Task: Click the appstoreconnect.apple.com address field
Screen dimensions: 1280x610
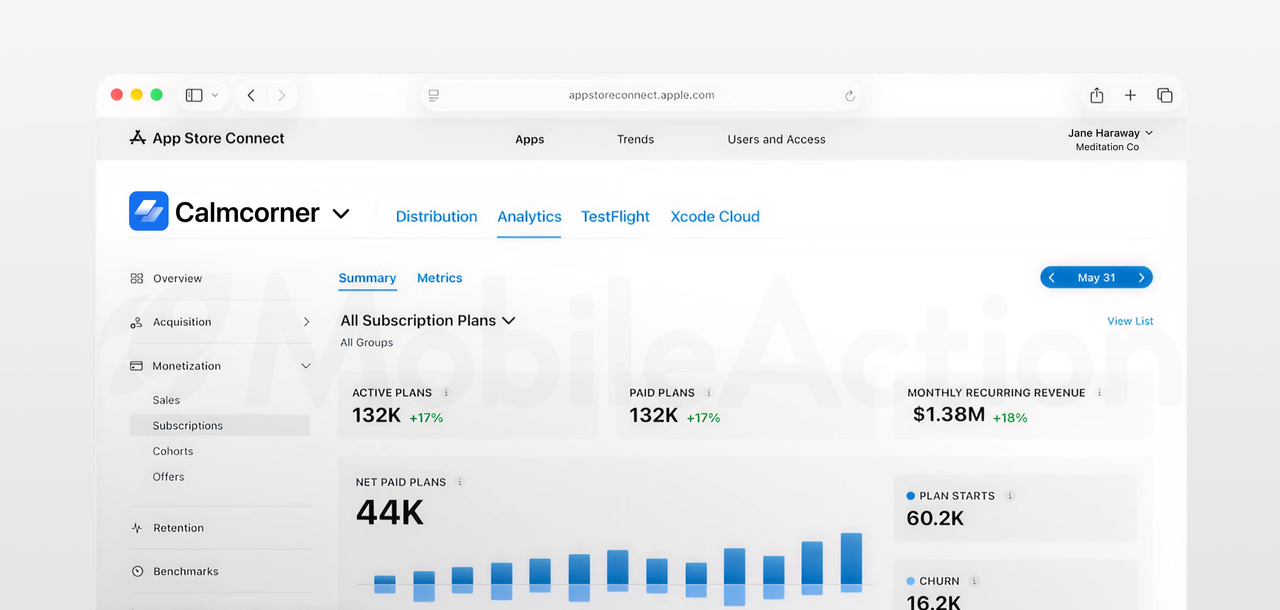Action: click(x=641, y=95)
